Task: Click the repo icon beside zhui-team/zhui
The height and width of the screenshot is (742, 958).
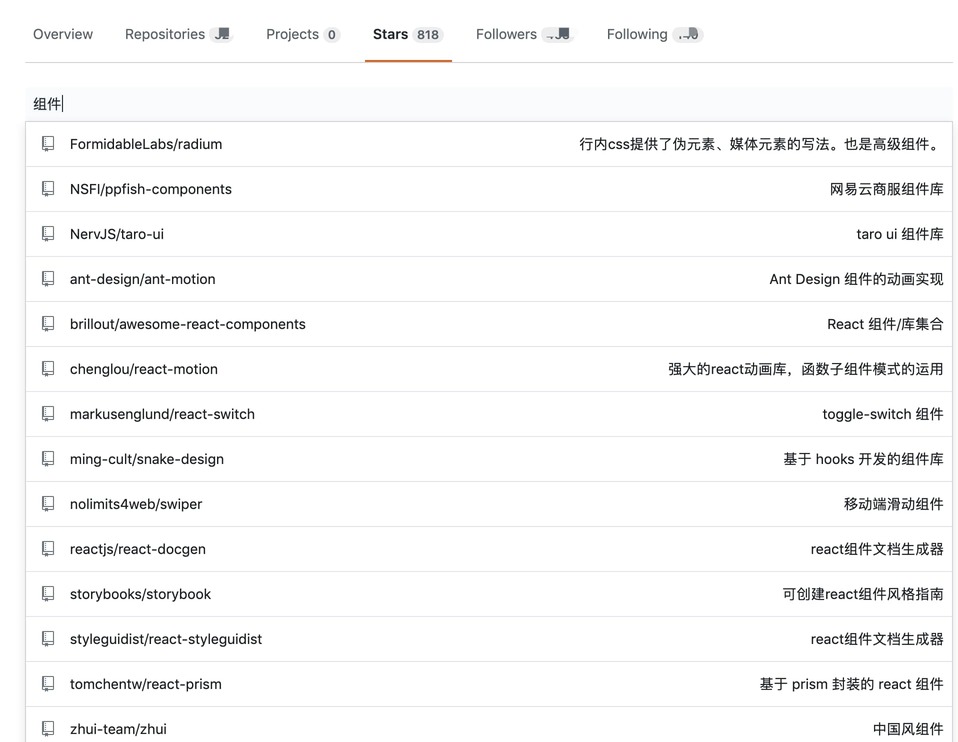Action: [x=48, y=729]
